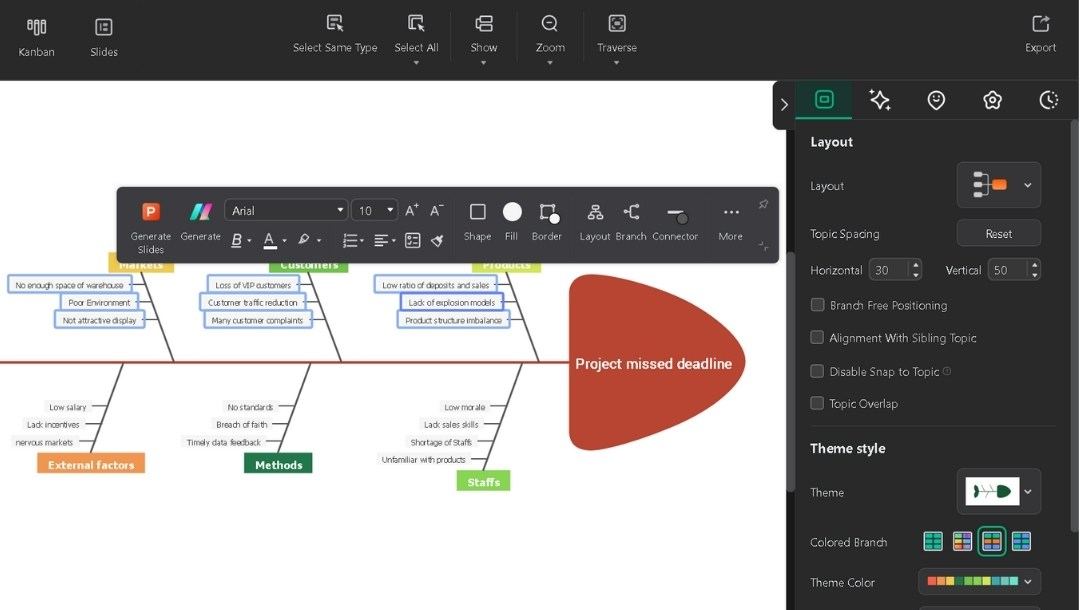The width and height of the screenshot is (1080, 610).
Task: Expand the Arial font dropdown
Action: pos(339,210)
